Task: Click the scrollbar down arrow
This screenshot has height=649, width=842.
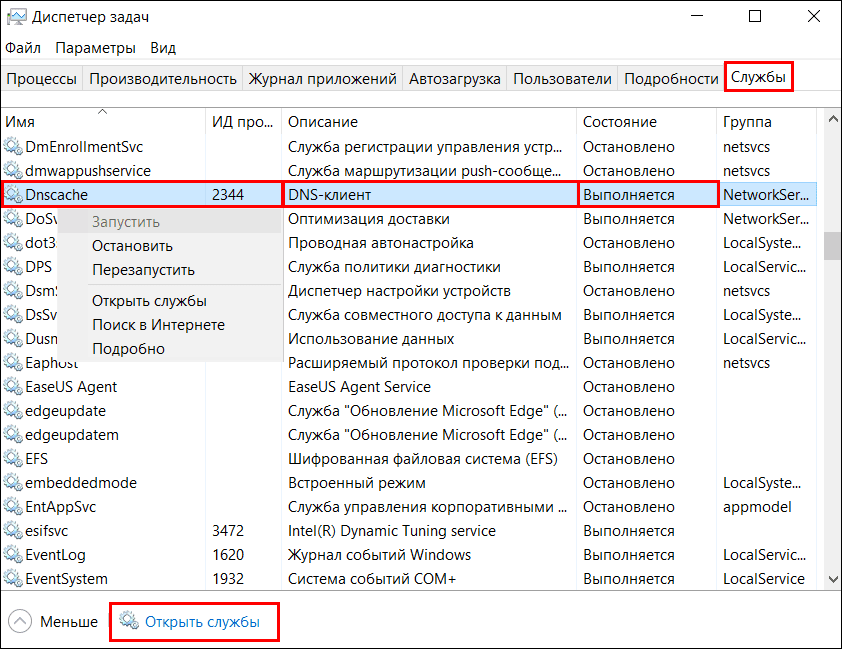Action: coord(833,579)
